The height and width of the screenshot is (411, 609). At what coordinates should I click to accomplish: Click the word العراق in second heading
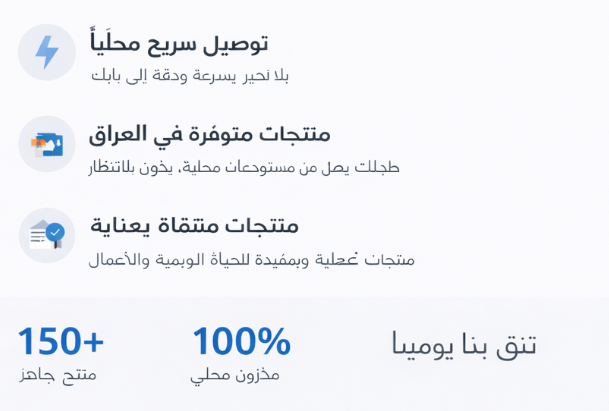(x=120, y=134)
